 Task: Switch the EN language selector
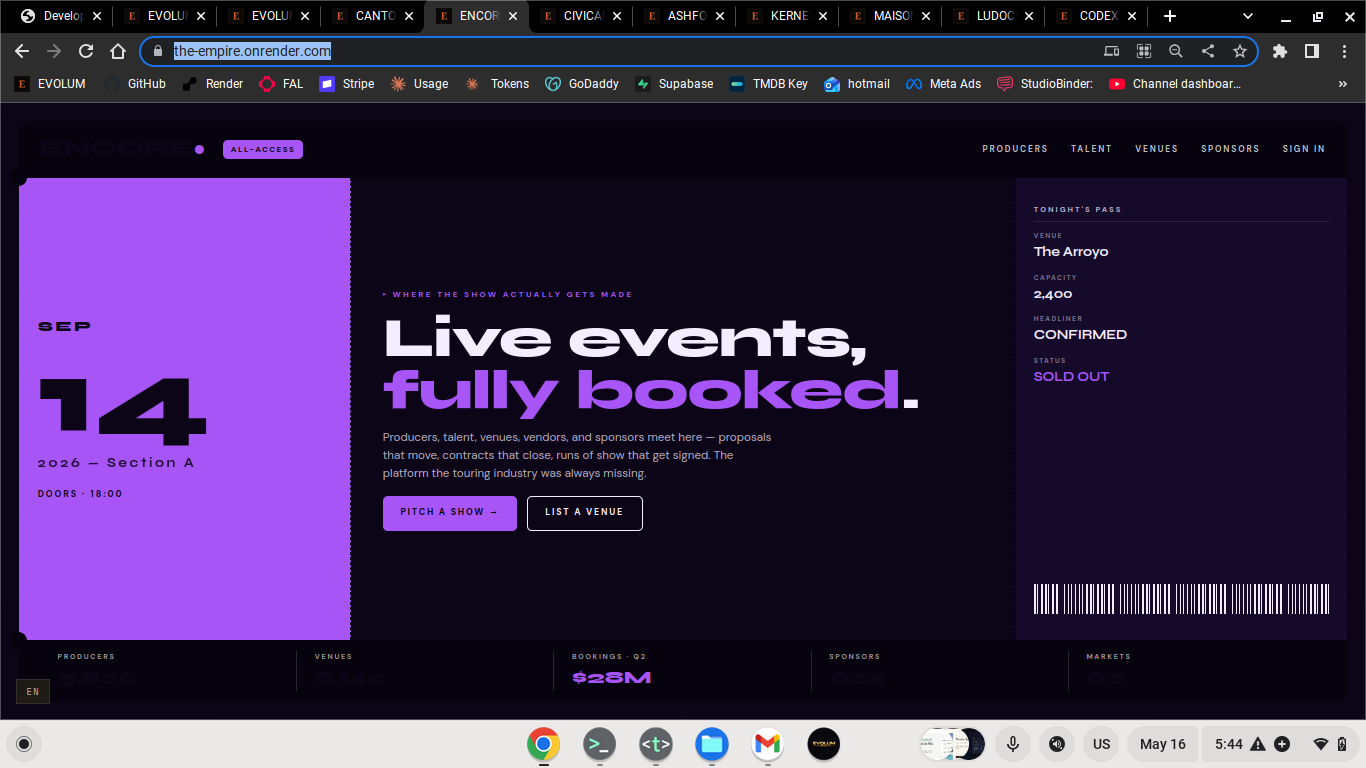(x=33, y=691)
